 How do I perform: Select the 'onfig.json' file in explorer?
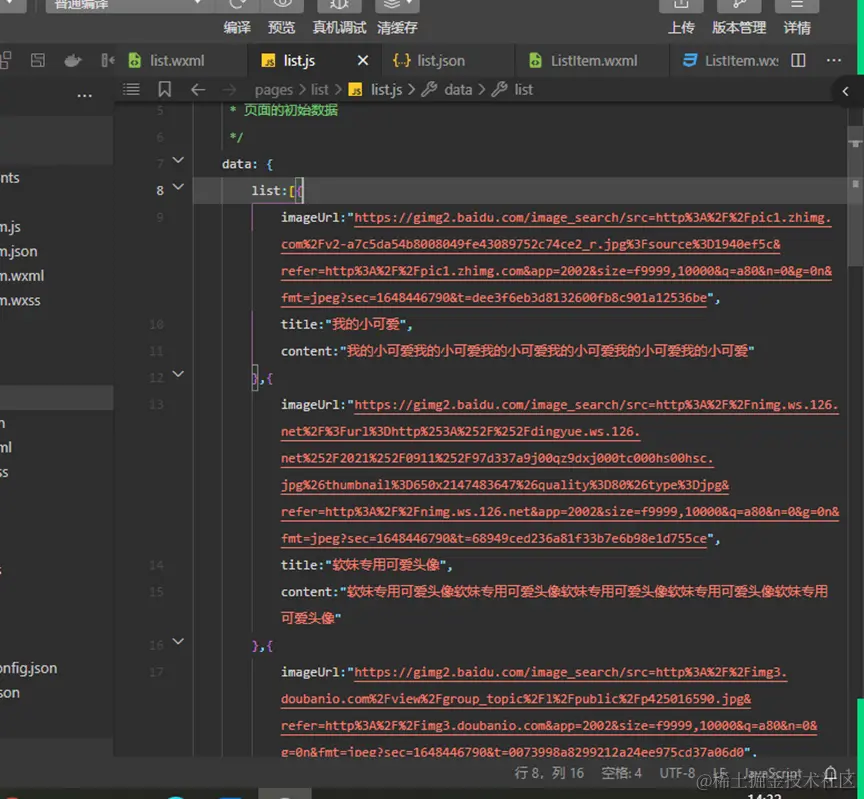[29, 668]
